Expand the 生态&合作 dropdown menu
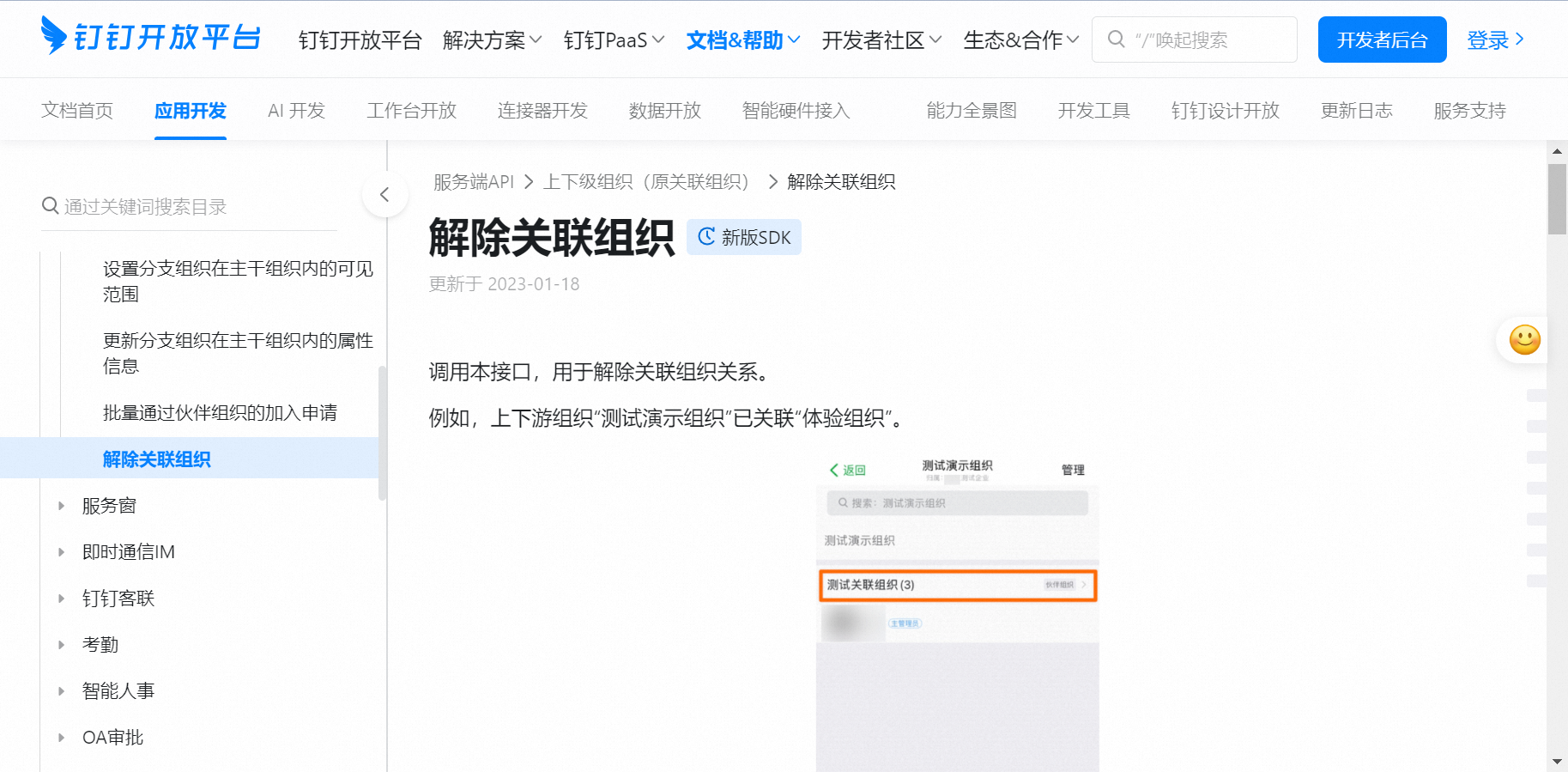Image resolution: width=1568 pixels, height=772 pixels. click(x=1021, y=40)
